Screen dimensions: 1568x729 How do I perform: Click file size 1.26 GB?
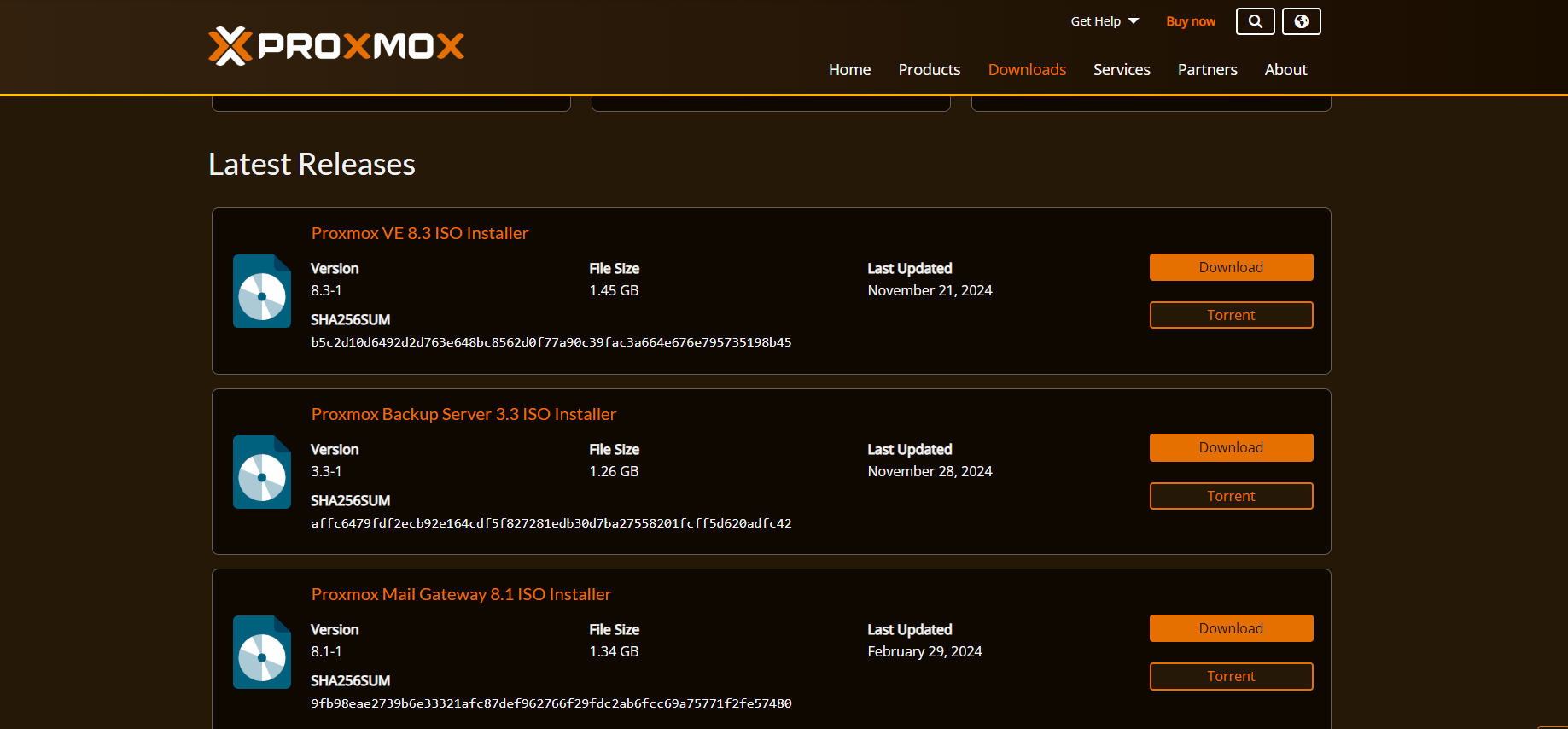pos(614,471)
